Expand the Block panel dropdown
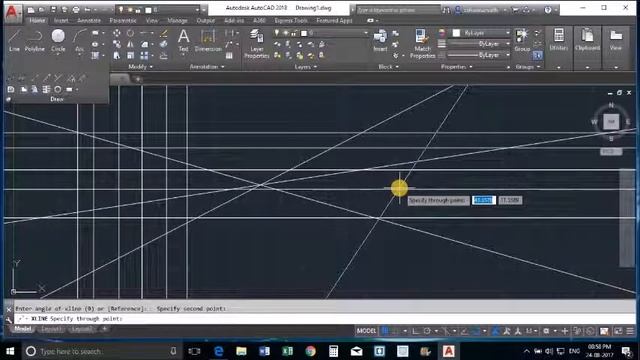Screen dimensions: 640x360 pos(388,67)
